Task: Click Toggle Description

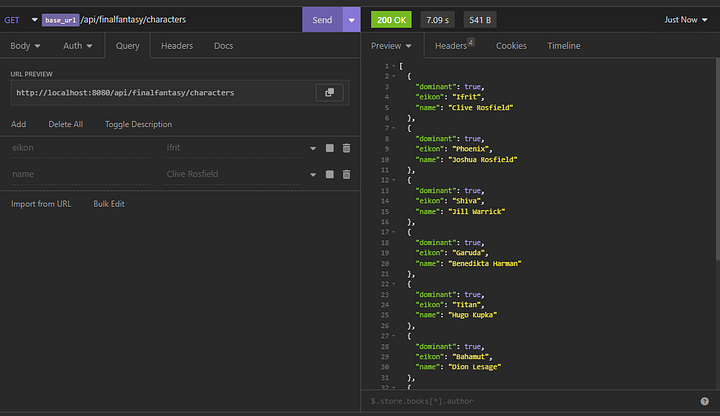Action: (138, 124)
